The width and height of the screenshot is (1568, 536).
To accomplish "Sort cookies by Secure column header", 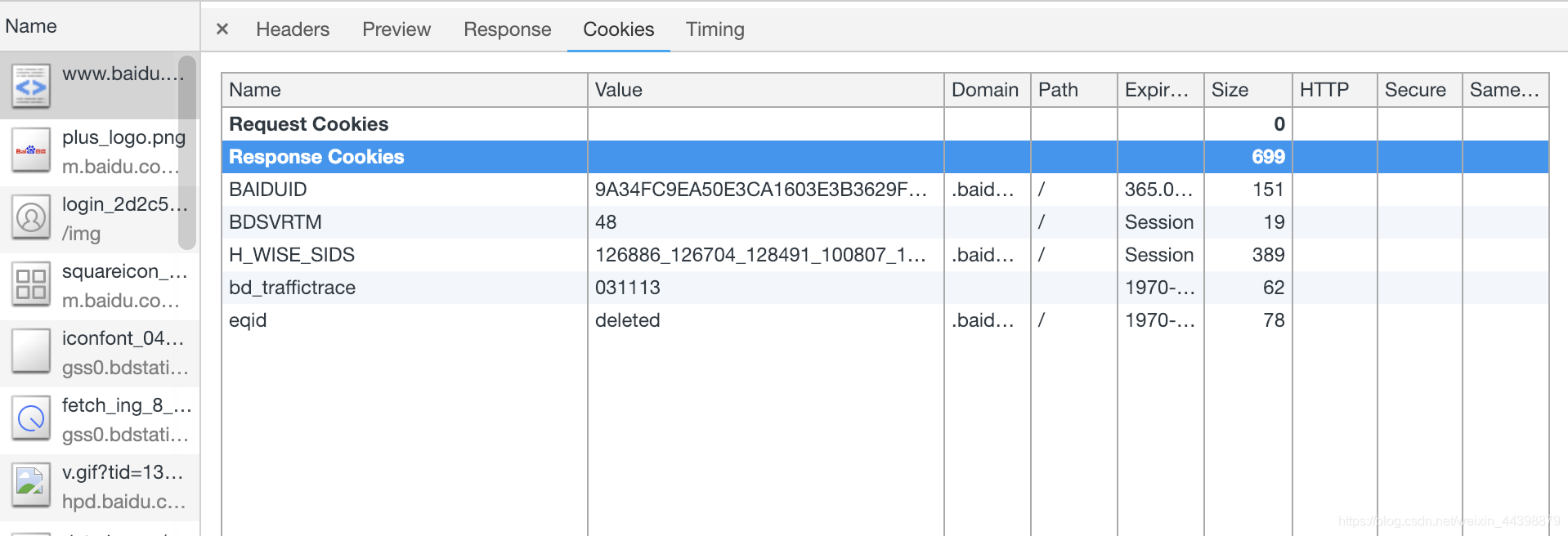I will [1420, 90].
